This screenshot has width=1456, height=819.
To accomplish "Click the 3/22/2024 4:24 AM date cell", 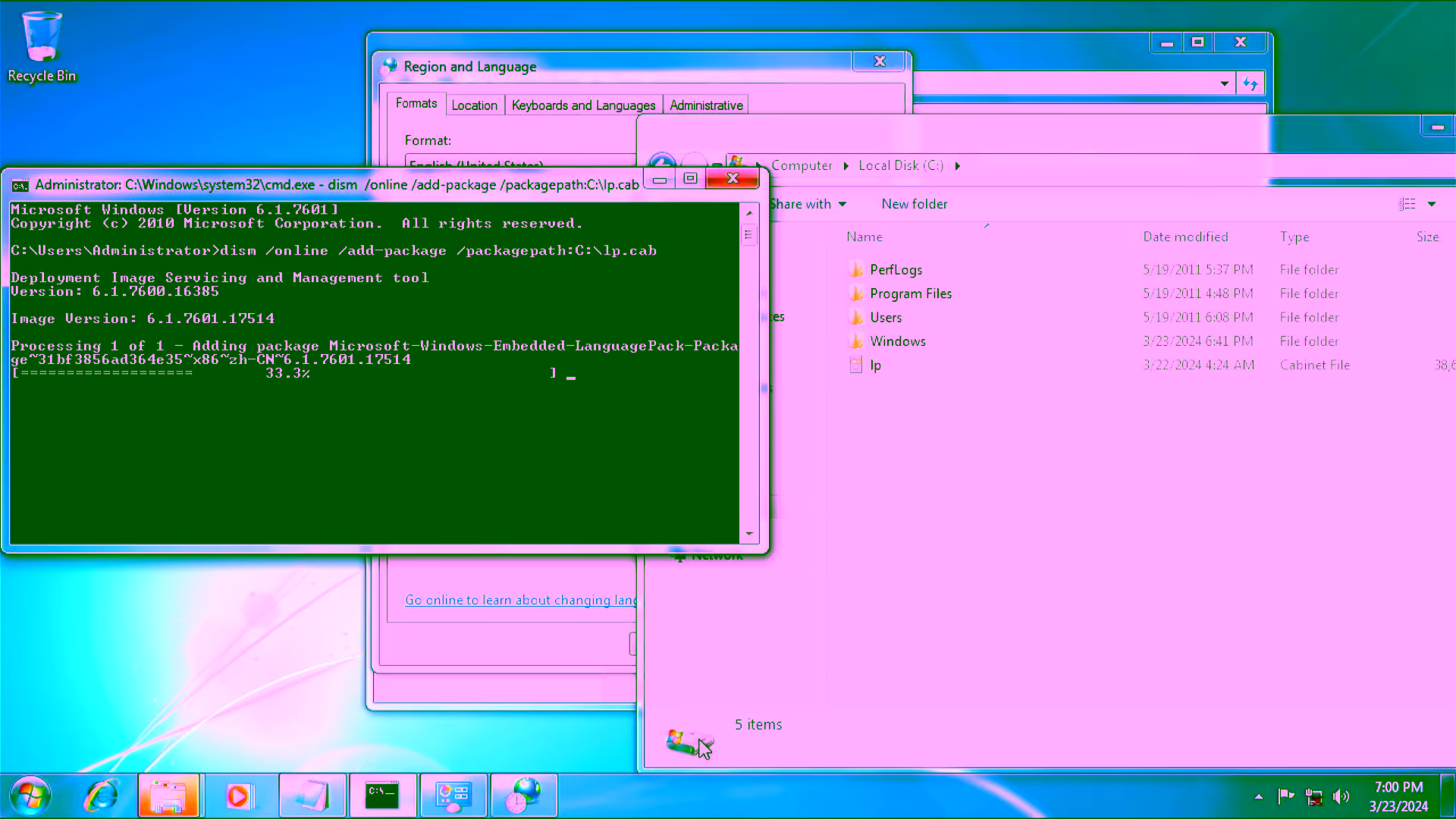I will point(1199,365).
